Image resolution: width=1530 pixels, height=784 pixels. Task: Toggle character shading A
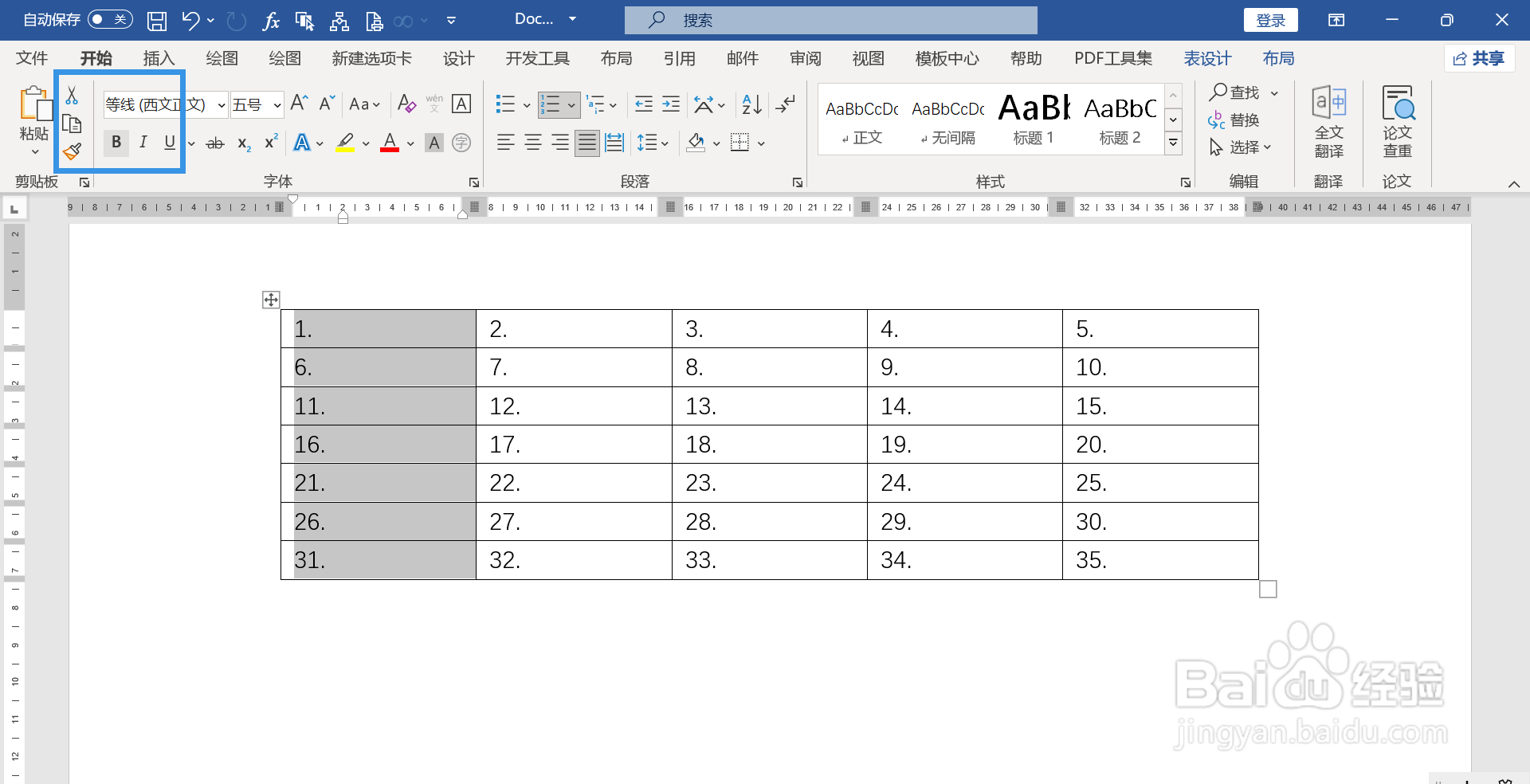point(434,143)
